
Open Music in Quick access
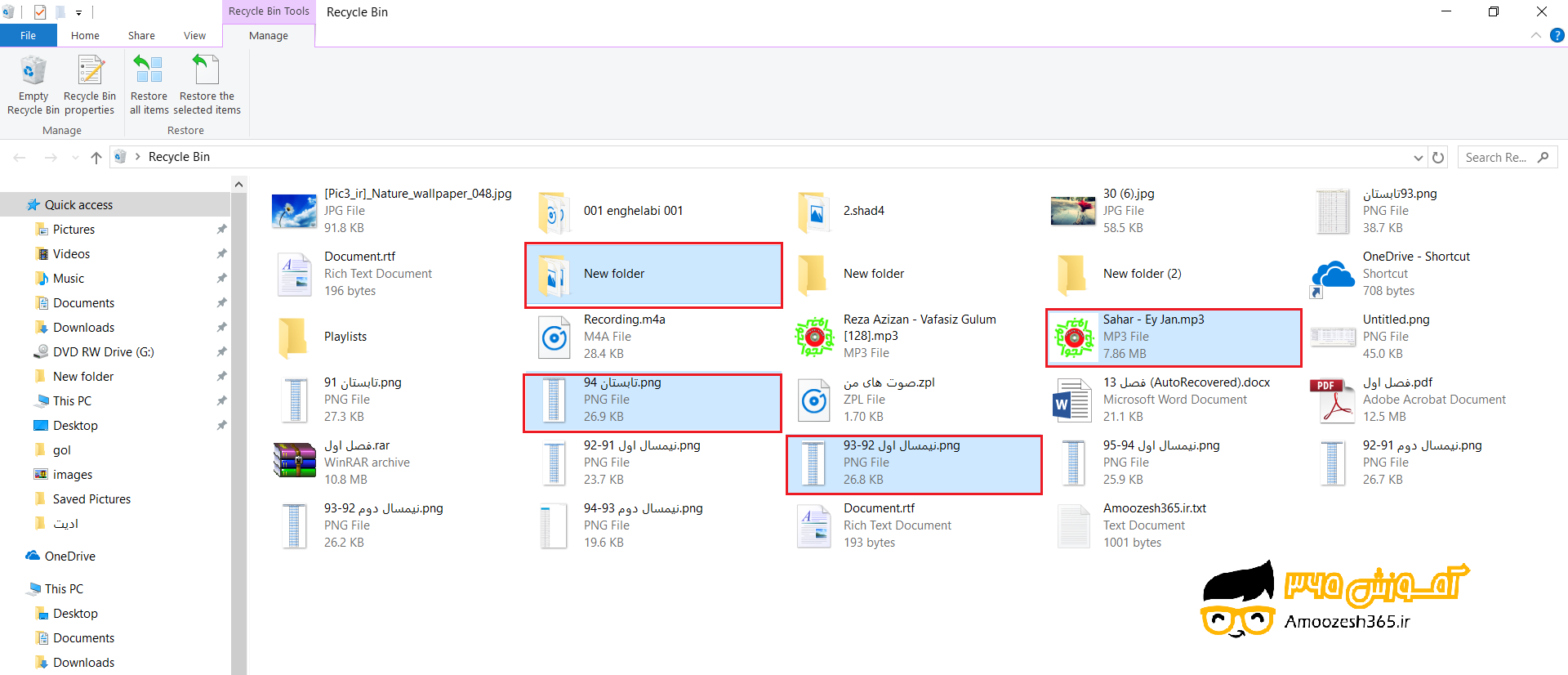pos(69,279)
